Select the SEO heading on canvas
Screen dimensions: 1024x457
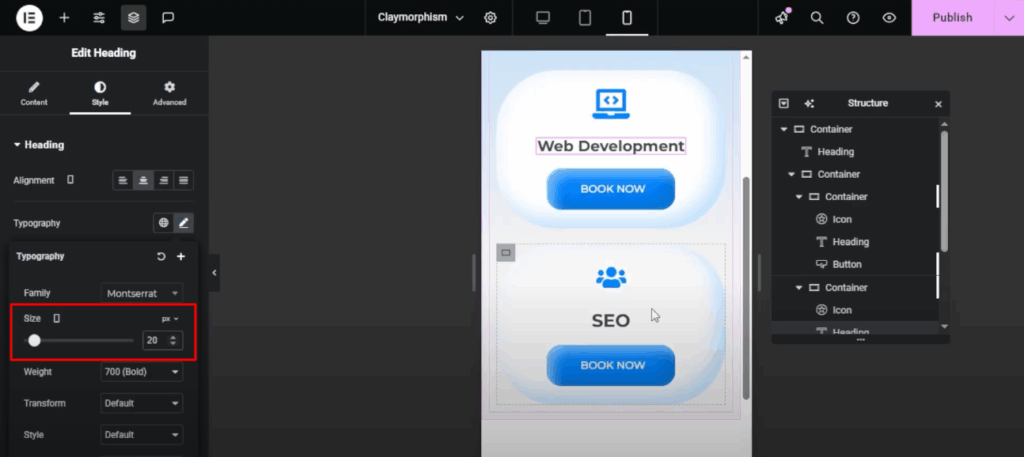(x=611, y=321)
